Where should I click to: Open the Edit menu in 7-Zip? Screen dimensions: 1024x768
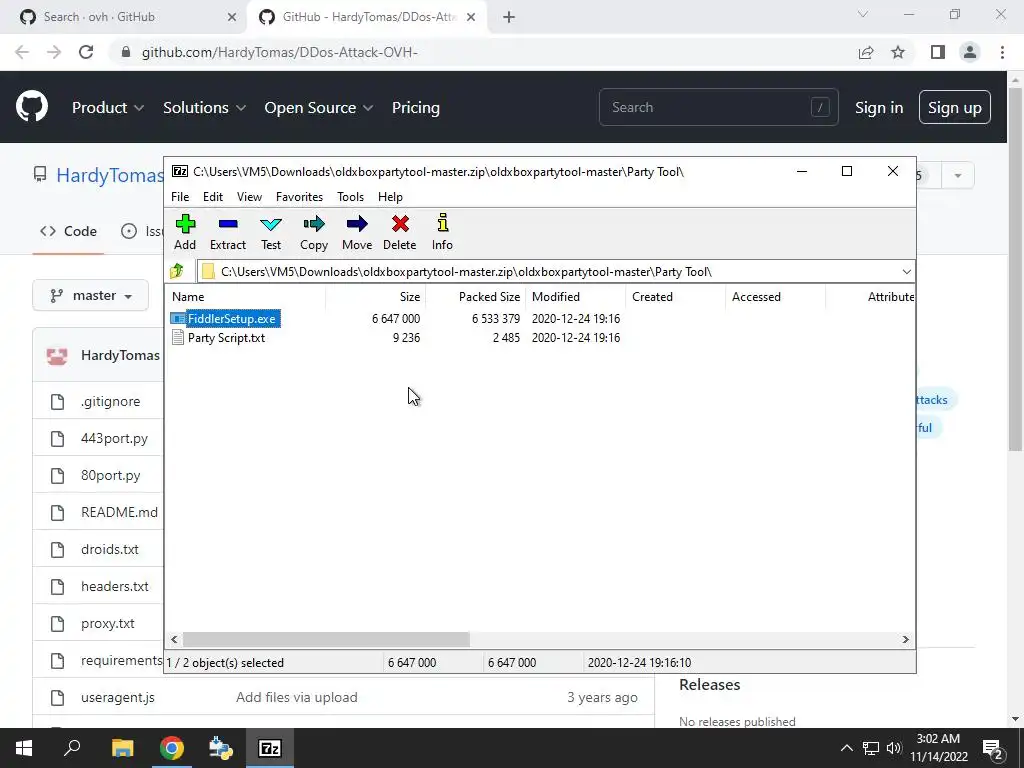pyautogui.click(x=213, y=197)
